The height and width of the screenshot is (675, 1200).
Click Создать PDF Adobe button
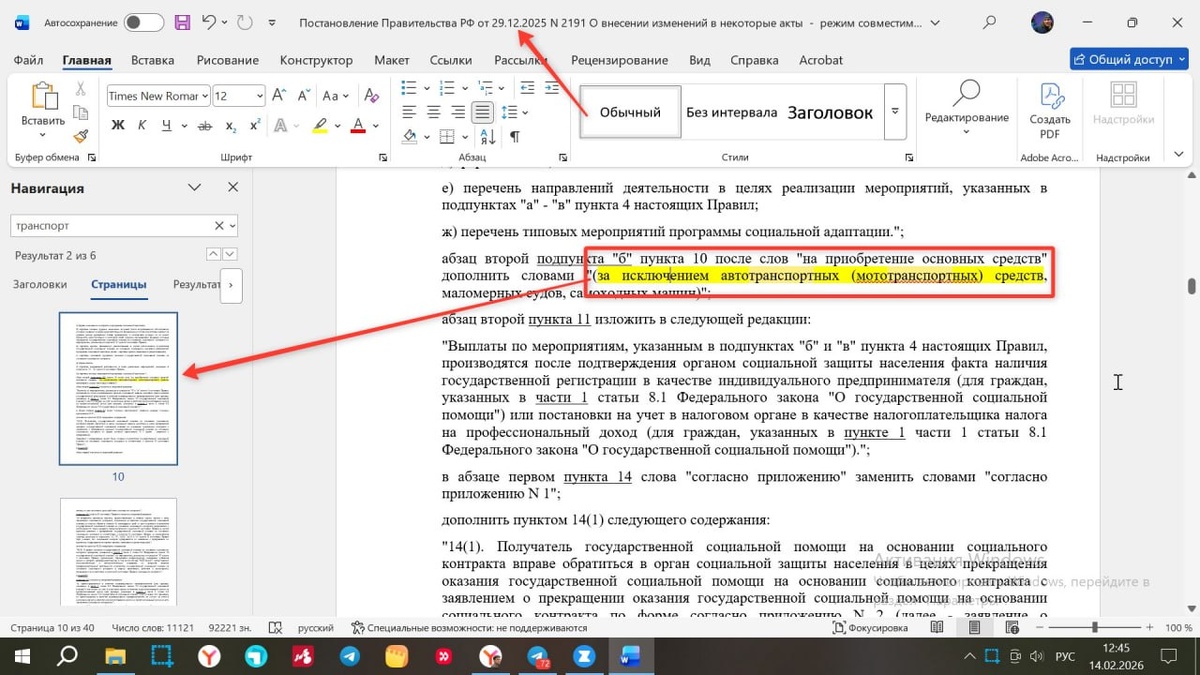click(x=1049, y=111)
